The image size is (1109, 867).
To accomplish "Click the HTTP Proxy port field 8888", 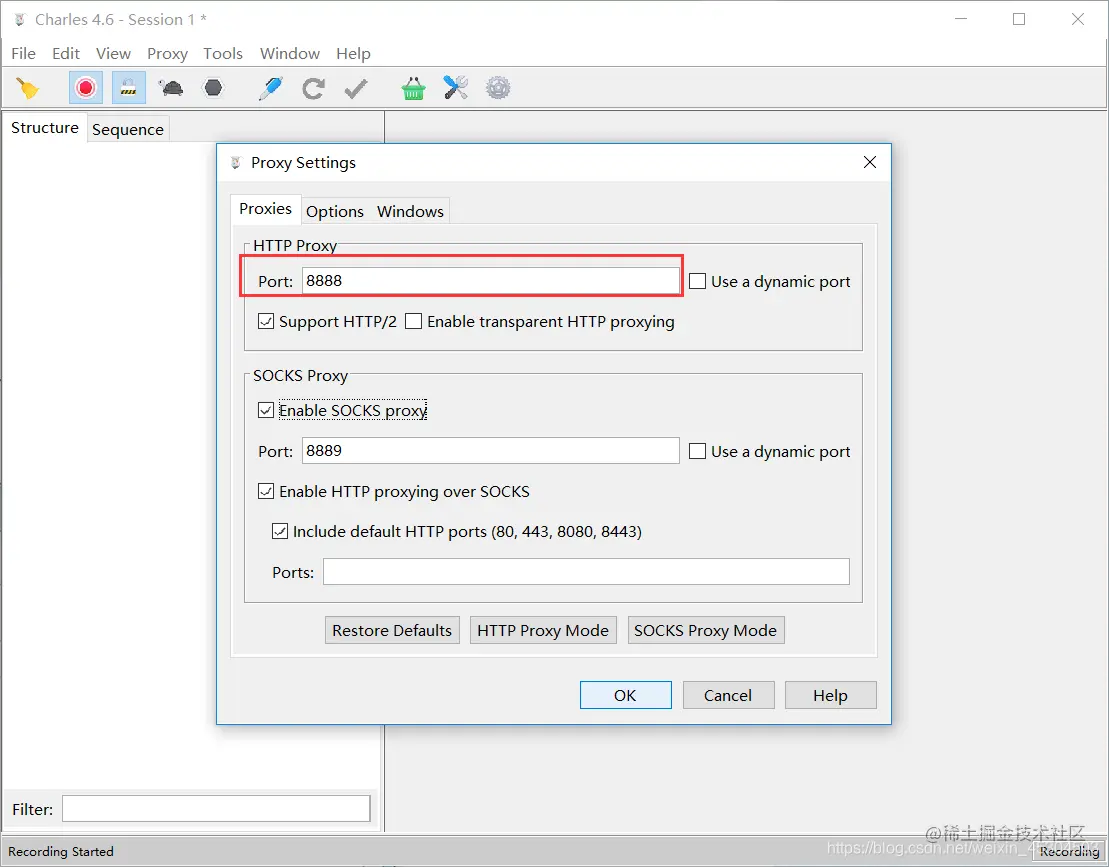I will point(490,281).
